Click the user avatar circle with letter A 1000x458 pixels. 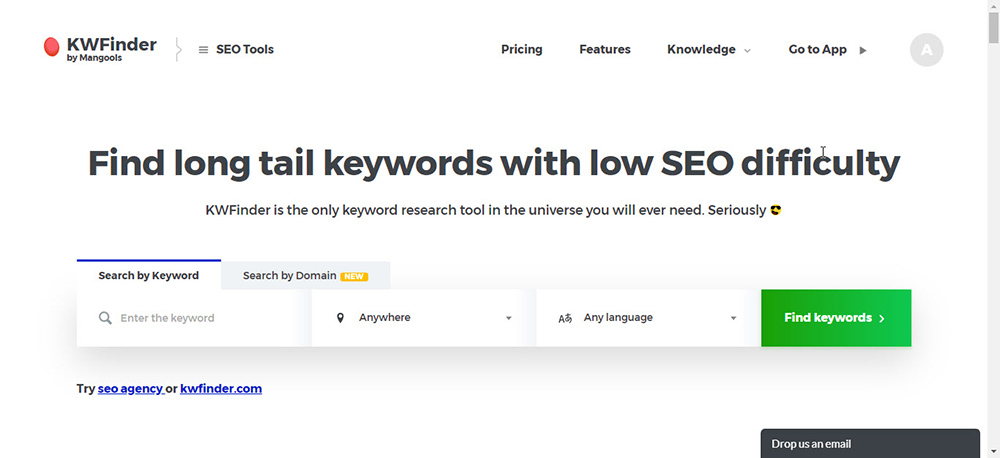pos(926,50)
